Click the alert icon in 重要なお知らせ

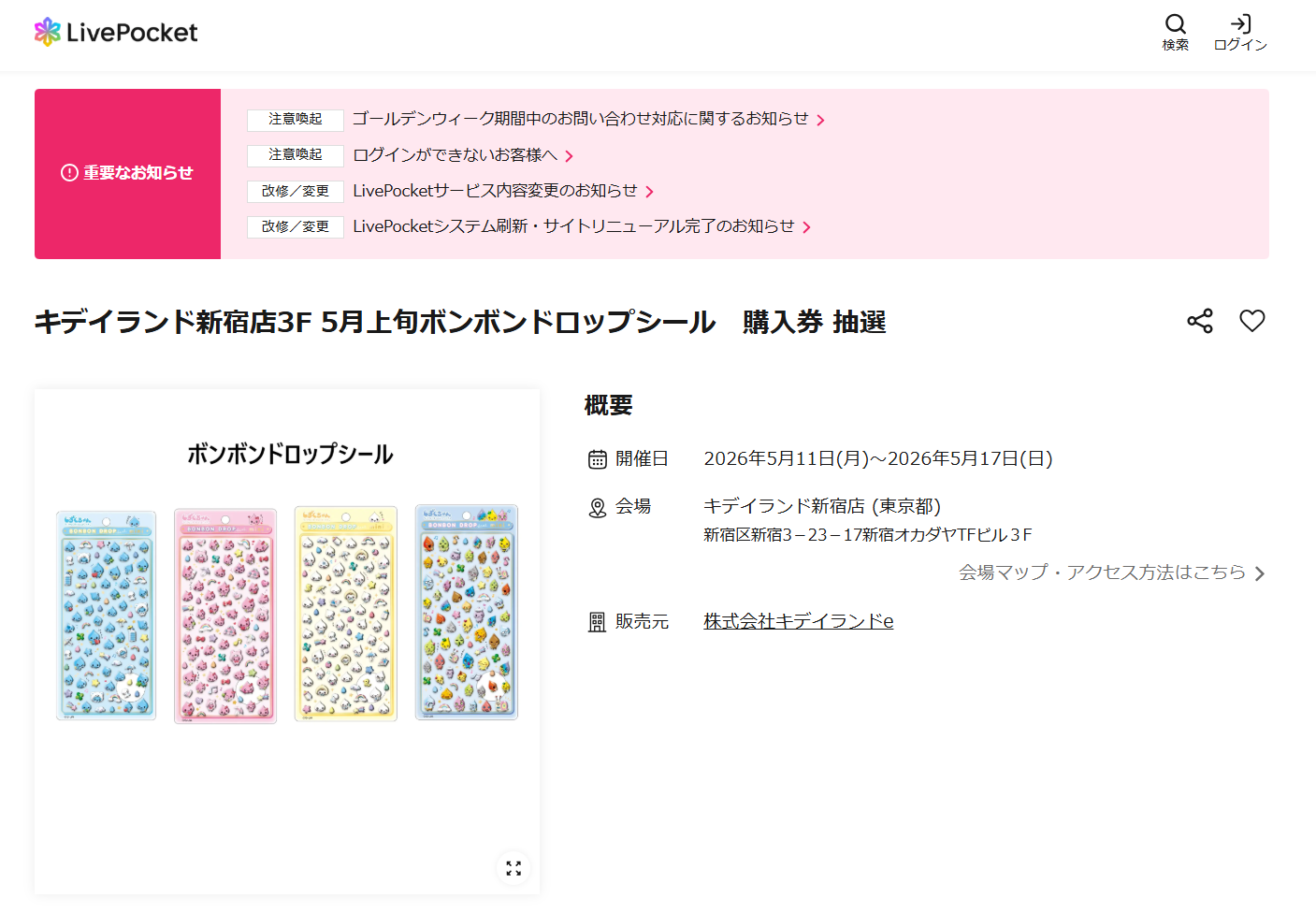click(x=69, y=173)
